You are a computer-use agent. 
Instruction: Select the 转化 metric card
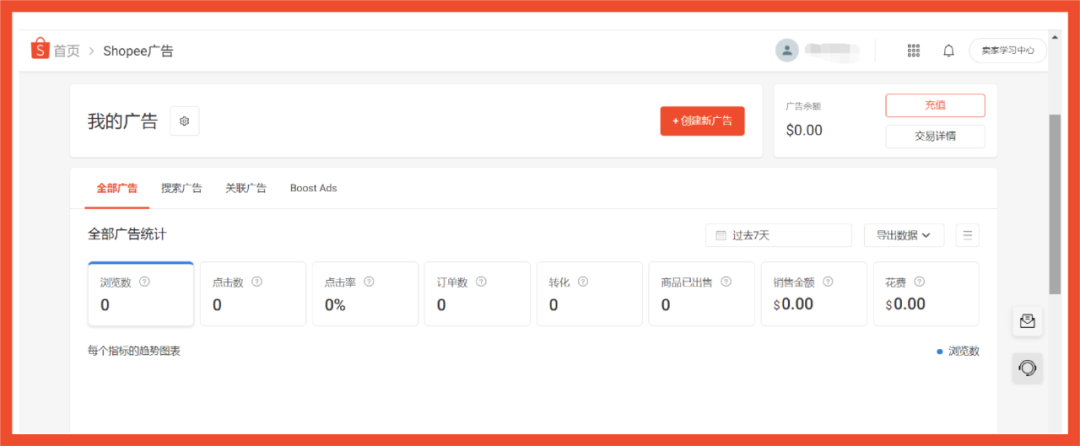coord(590,294)
